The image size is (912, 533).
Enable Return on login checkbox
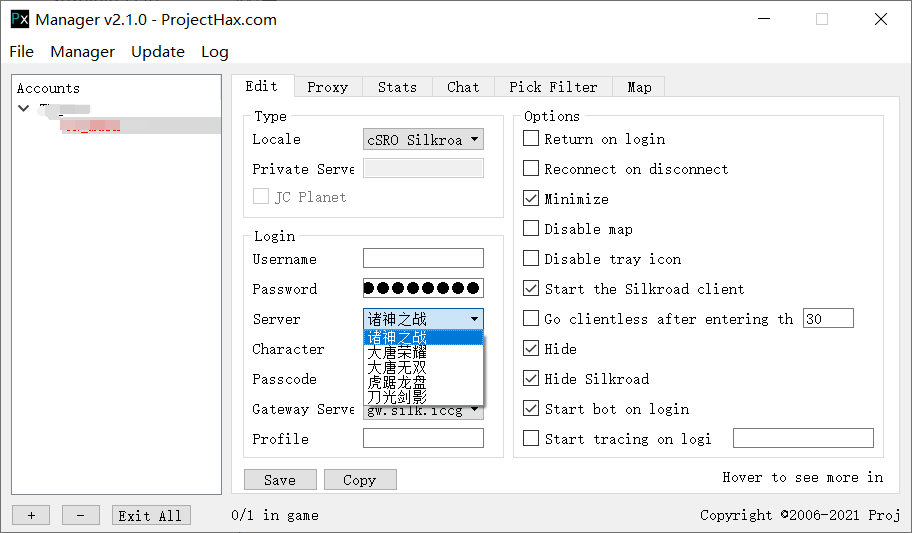click(x=531, y=139)
